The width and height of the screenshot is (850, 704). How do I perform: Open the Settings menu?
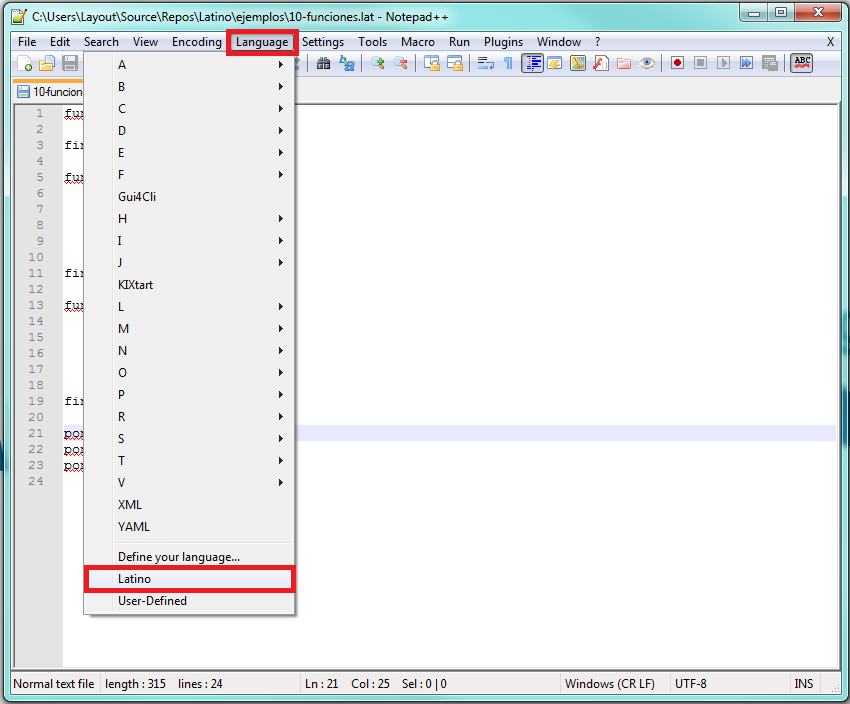323,42
